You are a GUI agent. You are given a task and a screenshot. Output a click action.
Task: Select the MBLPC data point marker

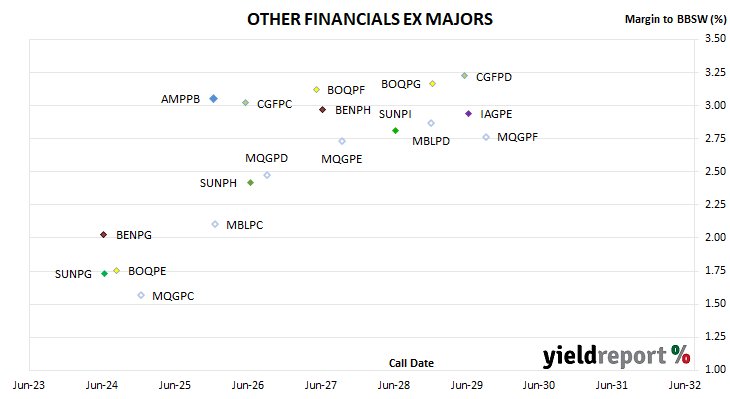pyautogui.click(x=215, y=224)
